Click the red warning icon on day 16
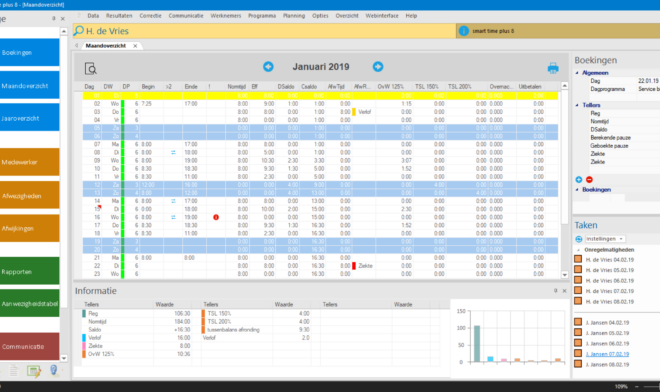The image size is (660, 392). click(x=216, y=217)
